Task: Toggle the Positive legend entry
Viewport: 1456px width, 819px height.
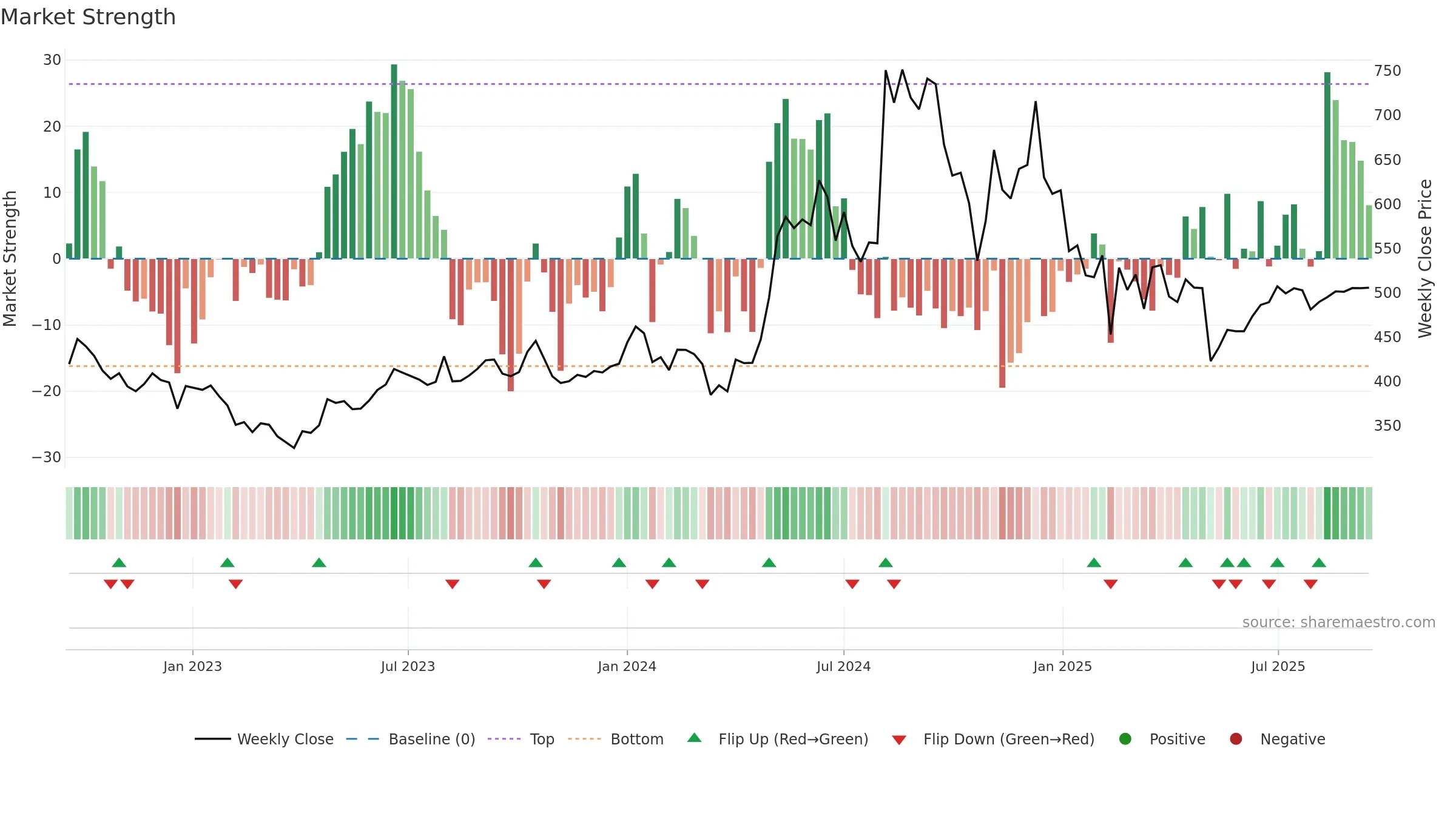Action: (1162, 739)
